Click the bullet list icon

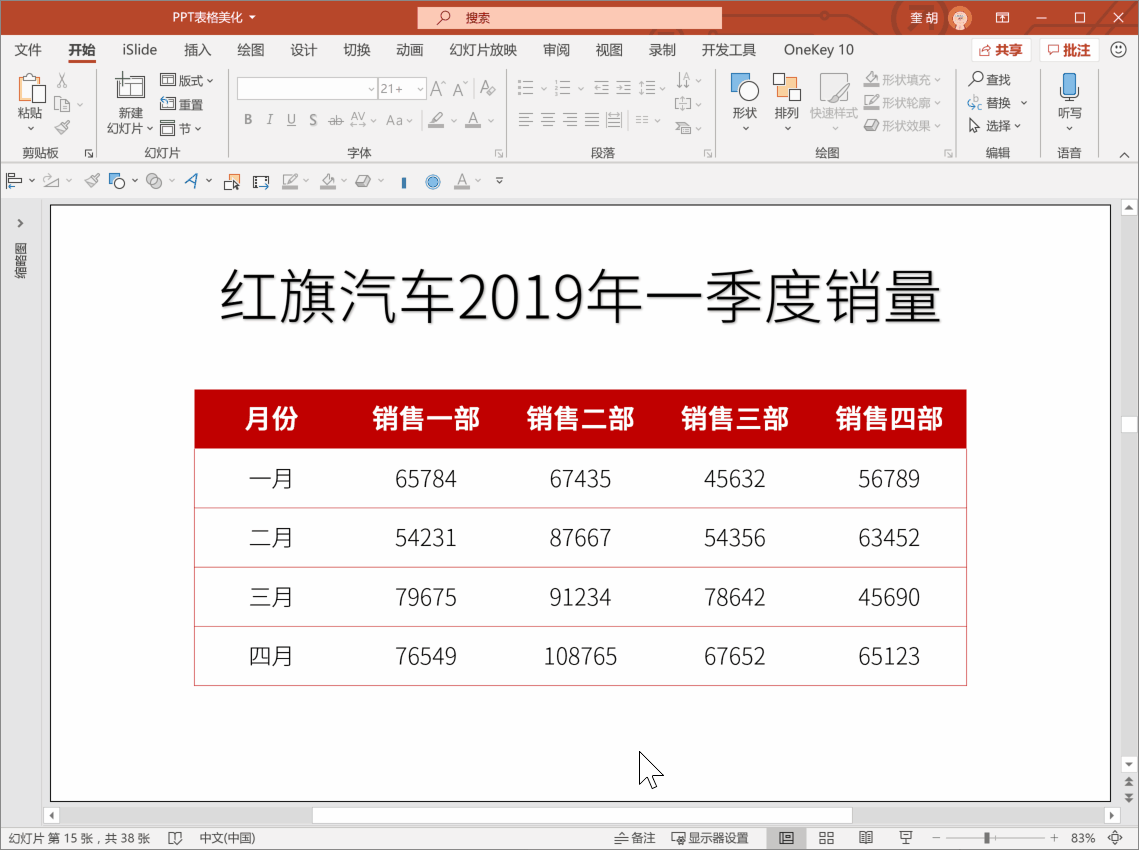(526, 88)
